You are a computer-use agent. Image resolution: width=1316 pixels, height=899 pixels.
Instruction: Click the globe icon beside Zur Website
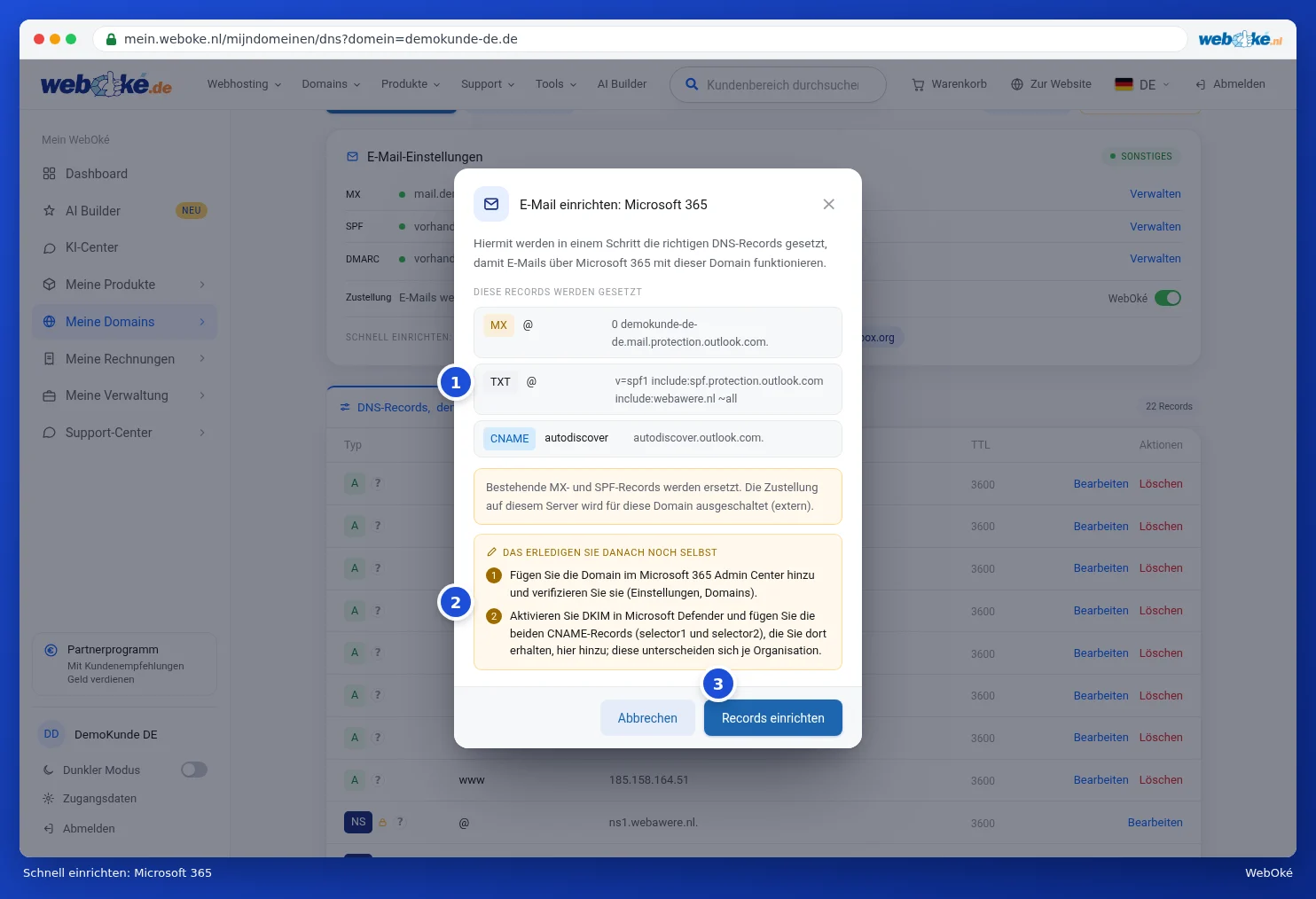pyautogui.click(x=1017, y=84)
